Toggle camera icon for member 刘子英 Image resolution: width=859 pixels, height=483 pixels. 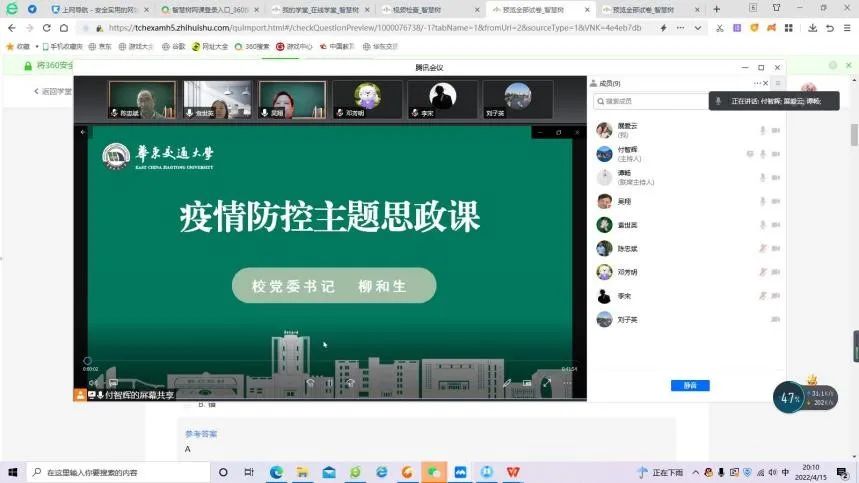775,320
